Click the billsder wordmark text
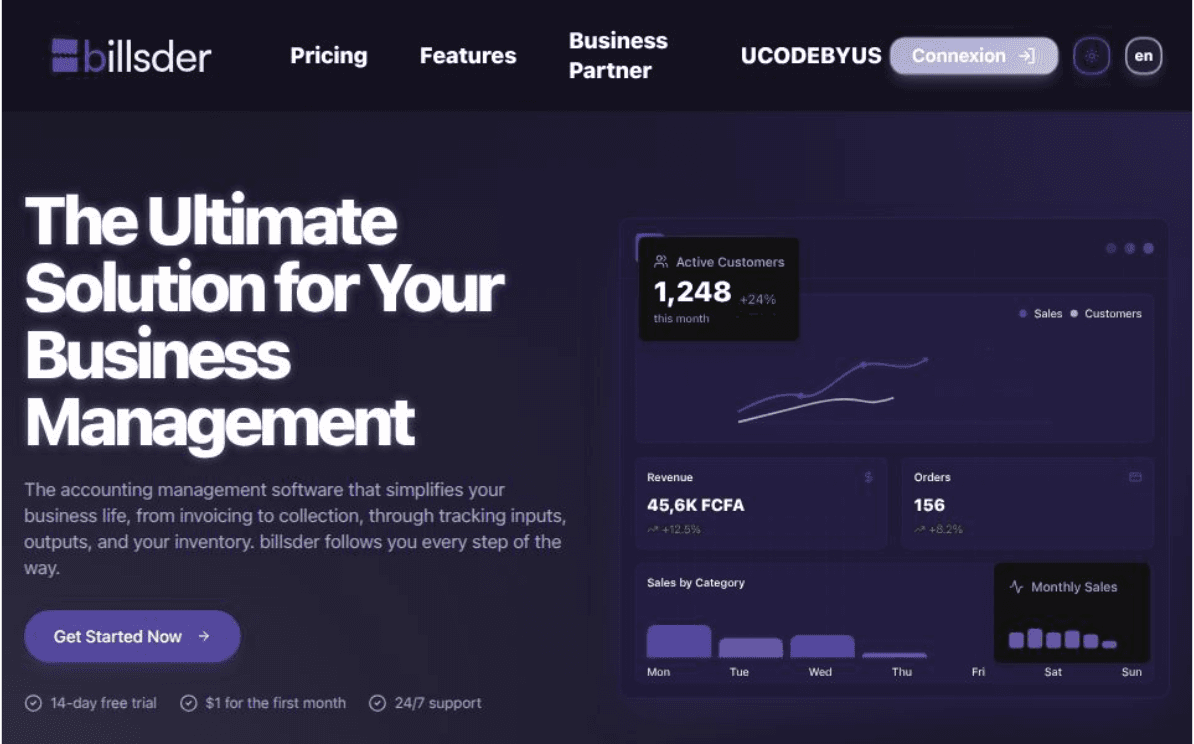 pos(147,56)
